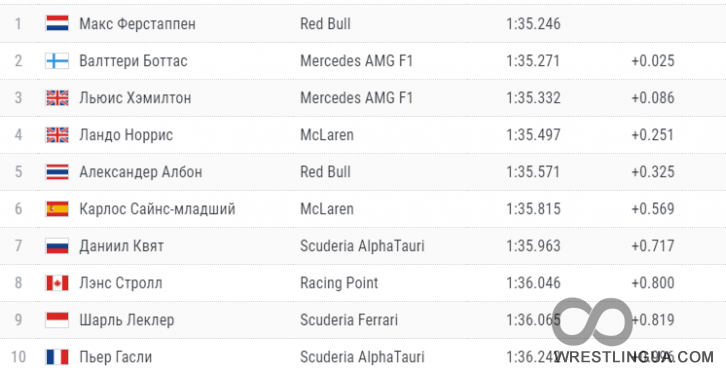Select driver Льюис Хэмилтон

coord(135,98)
